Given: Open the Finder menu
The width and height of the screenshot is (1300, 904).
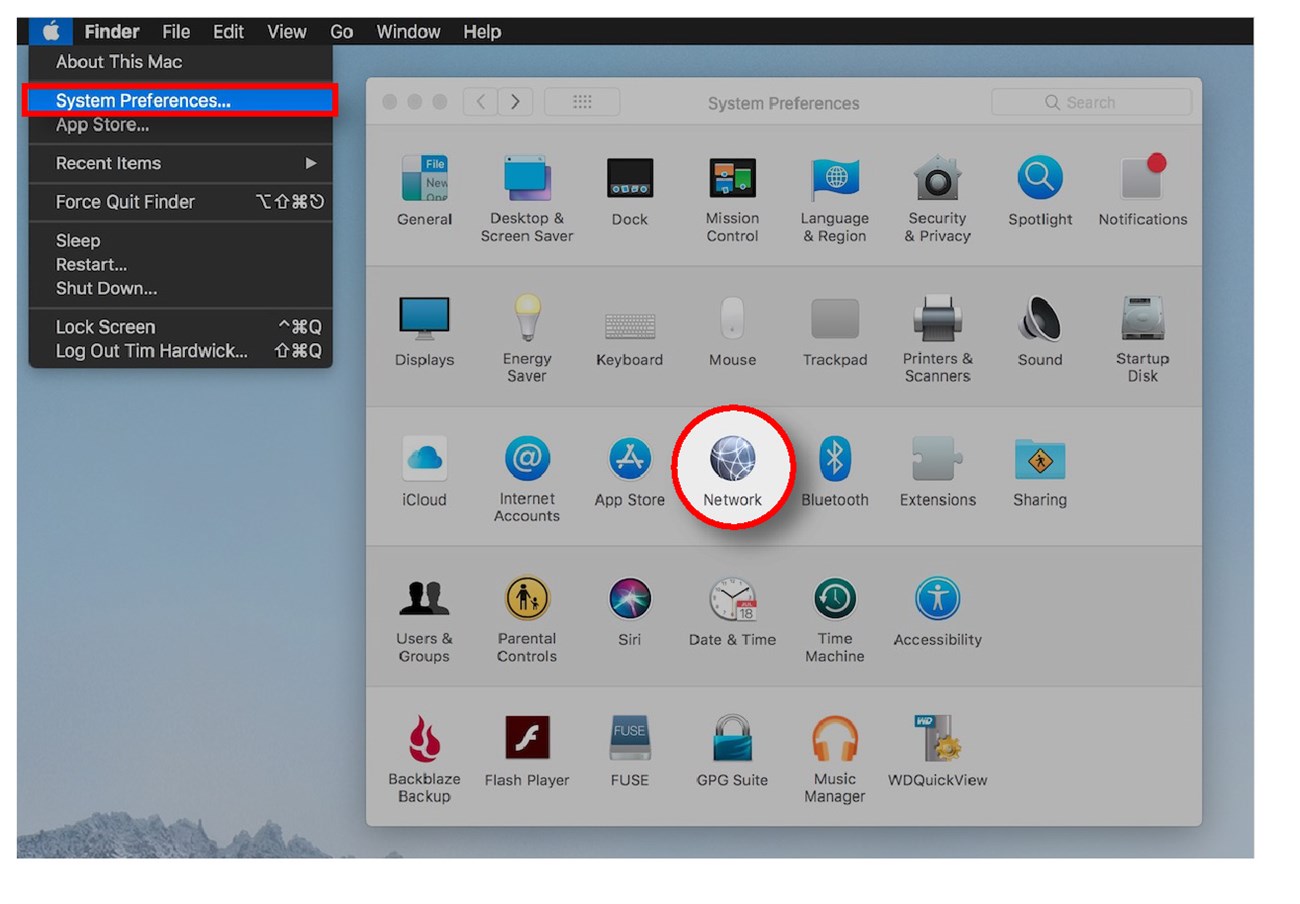Looking at the screenshot, I should [x=112, y=32].
